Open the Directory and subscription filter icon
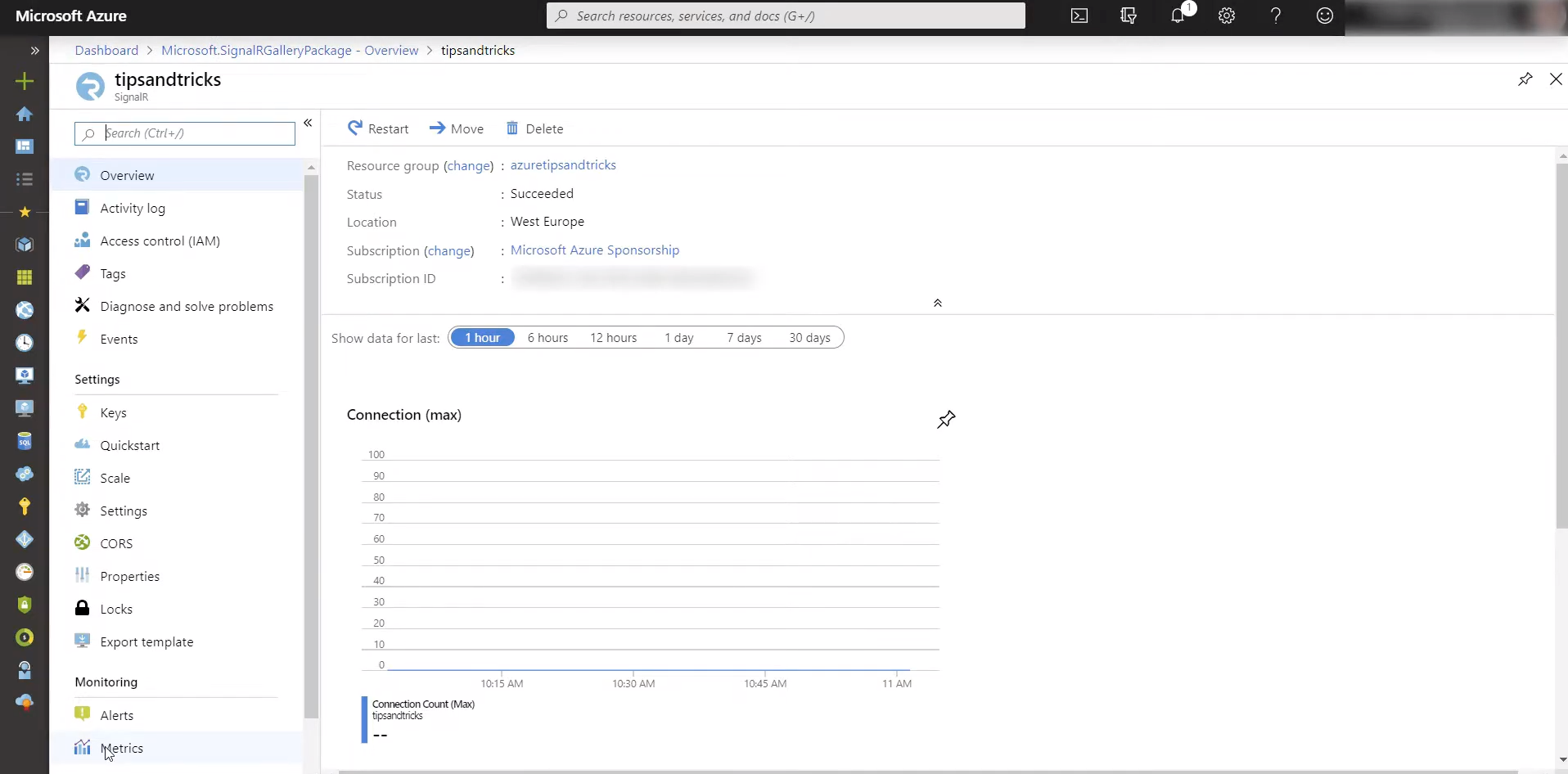 (1129, 16)
